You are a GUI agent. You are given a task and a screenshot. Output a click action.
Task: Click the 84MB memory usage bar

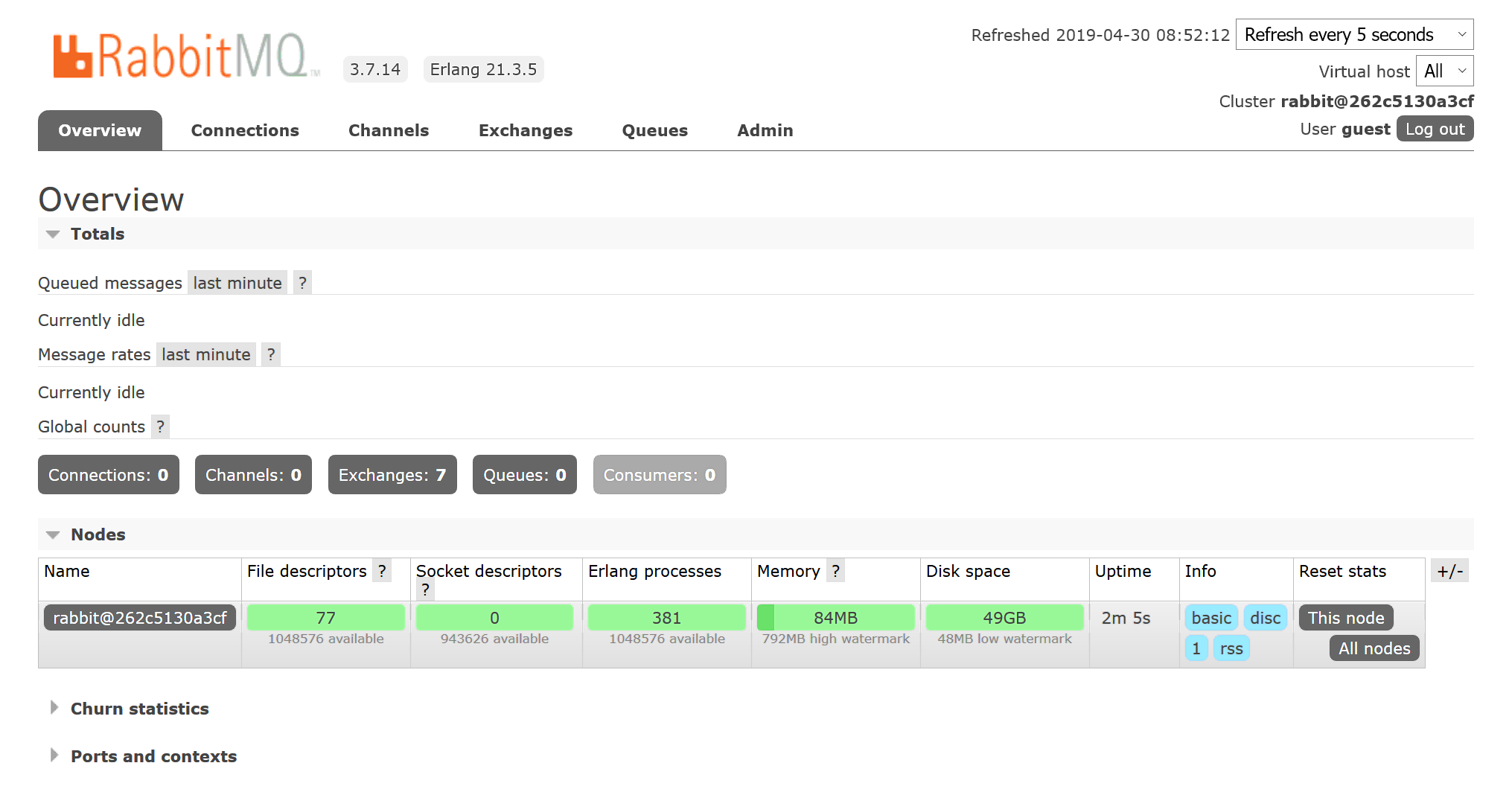[835, 618]
